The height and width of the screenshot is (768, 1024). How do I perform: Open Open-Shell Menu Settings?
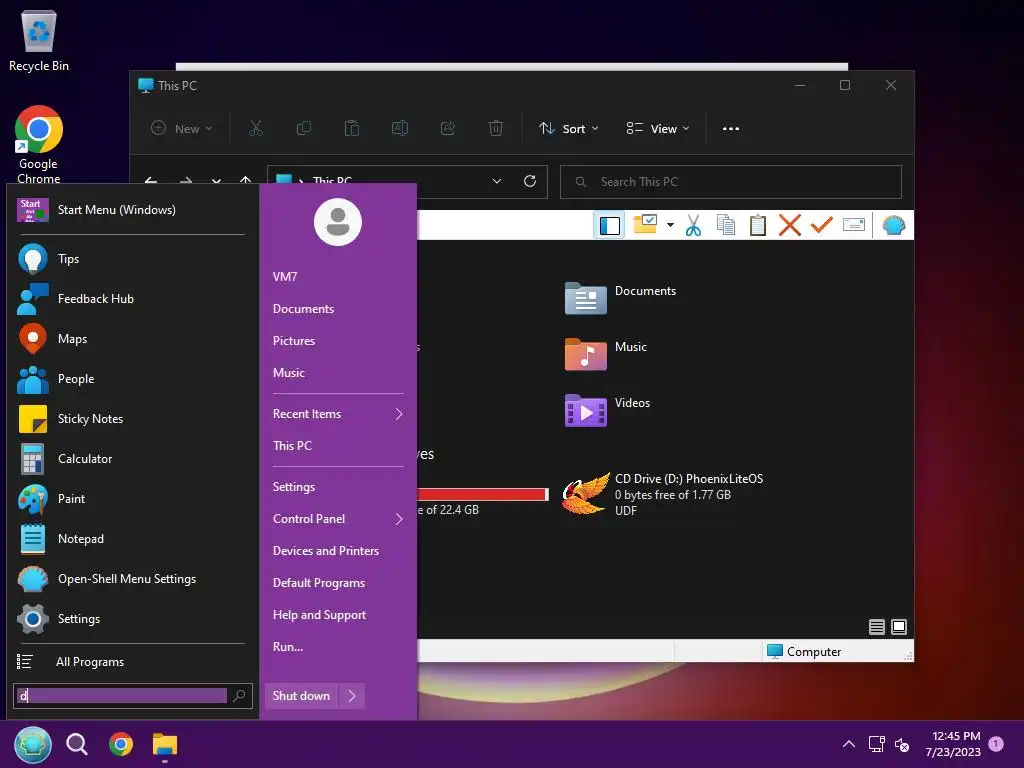(131, 579)
